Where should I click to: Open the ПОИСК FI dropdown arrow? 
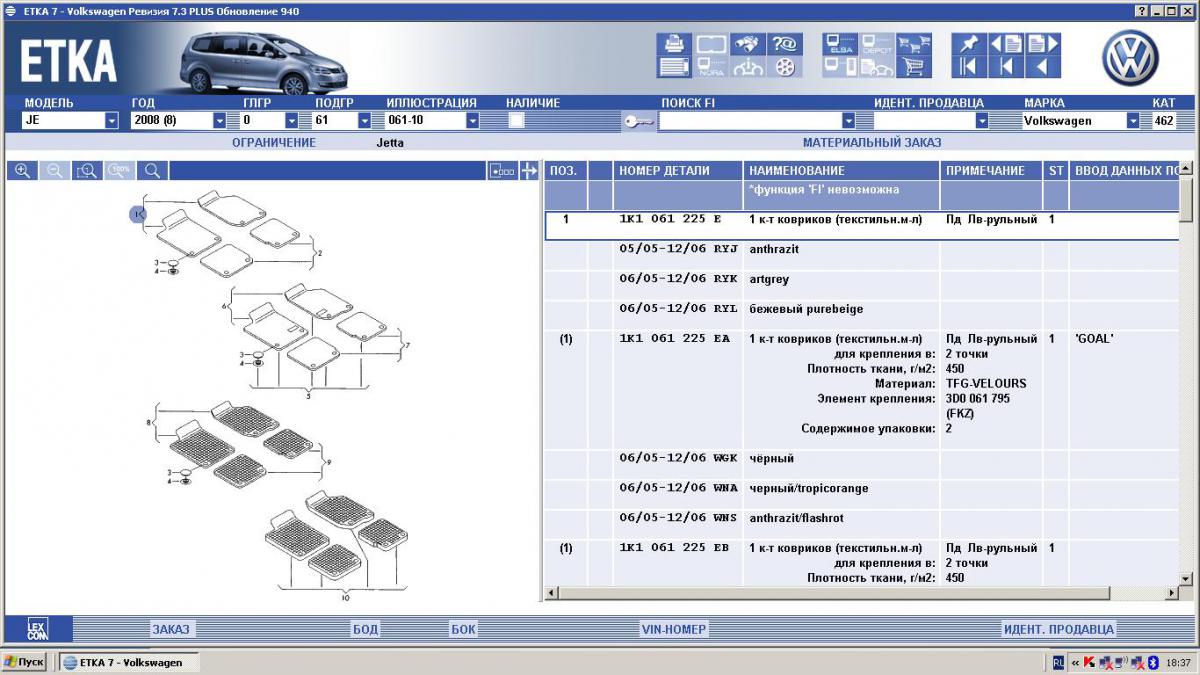tap(849, 121)
